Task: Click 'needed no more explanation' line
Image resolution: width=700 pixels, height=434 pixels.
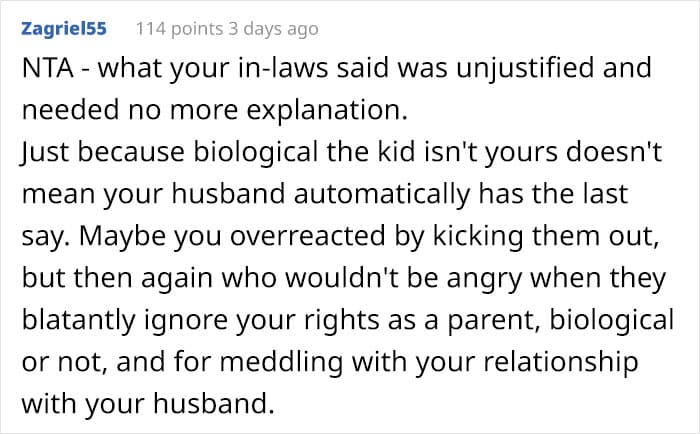Action: point(215,110)
